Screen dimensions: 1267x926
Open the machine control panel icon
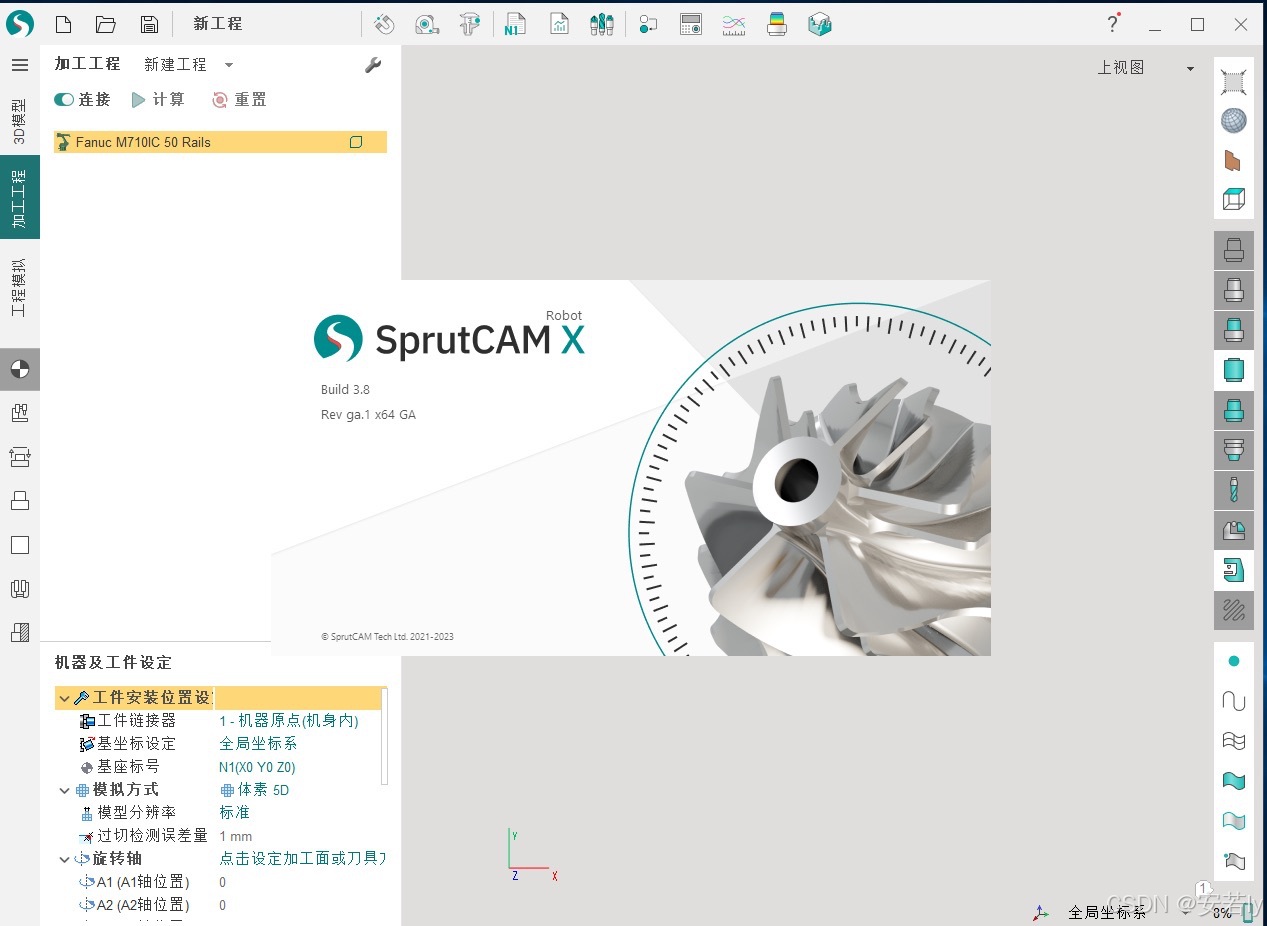point(691,24)
